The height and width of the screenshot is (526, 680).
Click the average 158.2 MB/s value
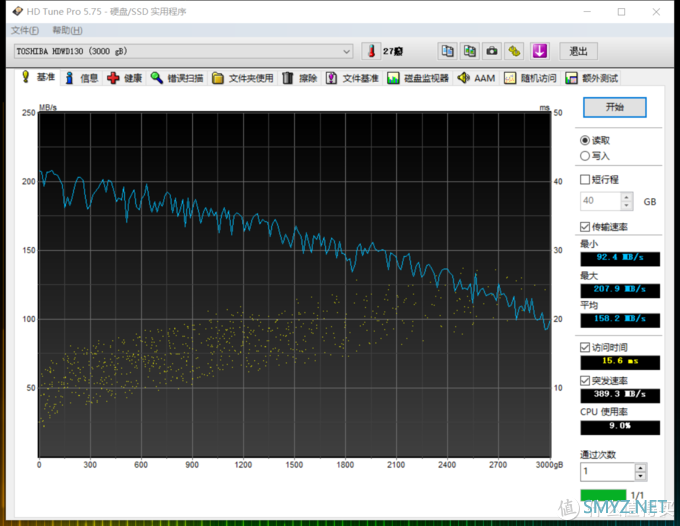point(620,320)
